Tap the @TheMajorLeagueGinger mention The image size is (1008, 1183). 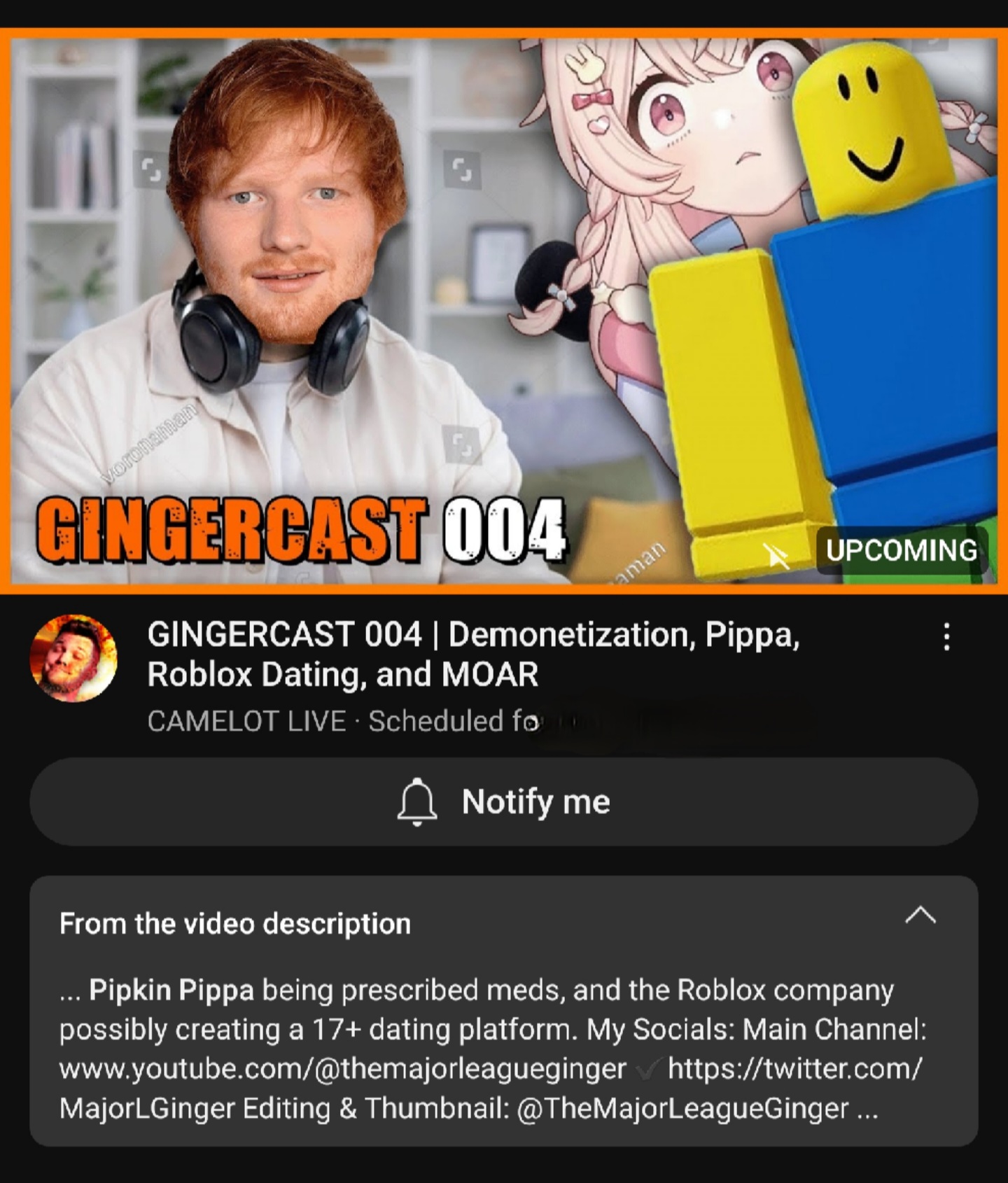point(682,1109)
